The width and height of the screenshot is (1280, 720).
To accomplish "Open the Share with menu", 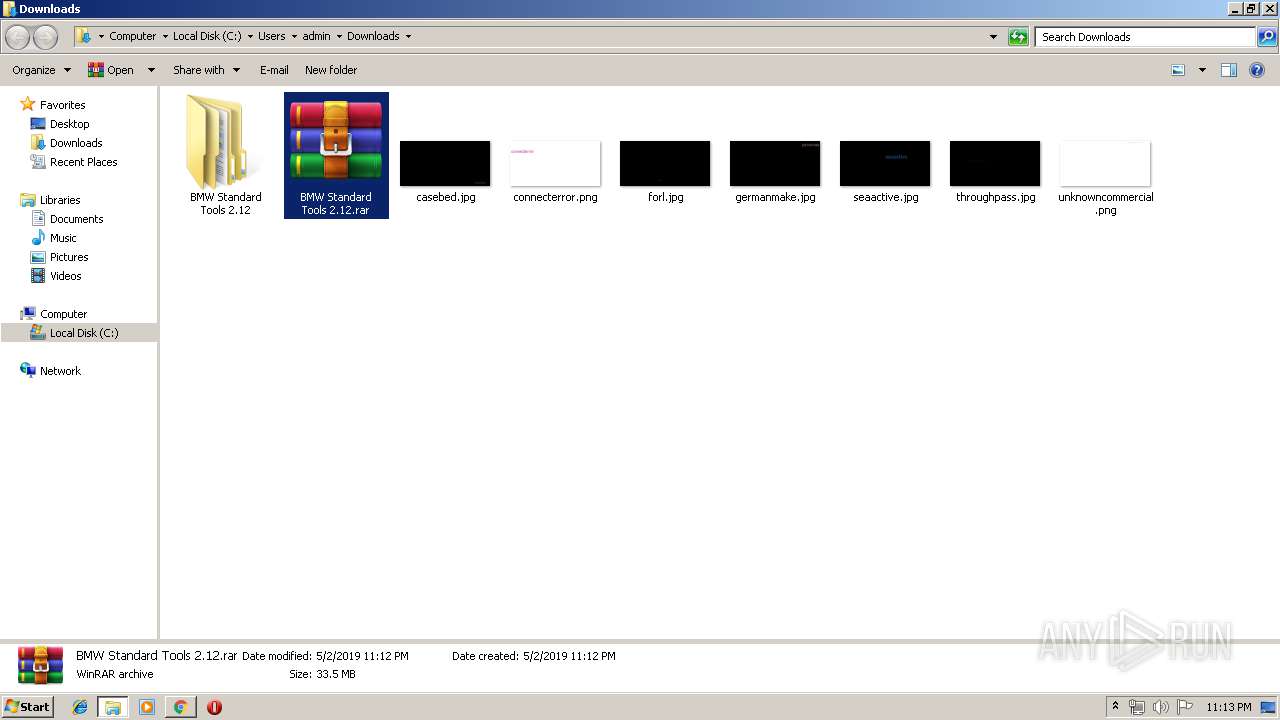I will coord(206,70).
